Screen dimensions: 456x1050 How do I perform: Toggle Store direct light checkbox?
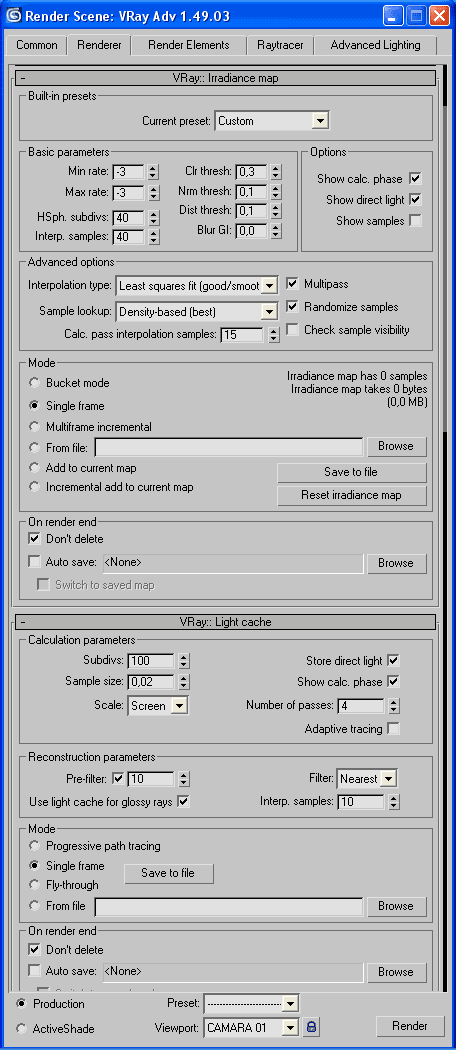click(x=394, y=660)
